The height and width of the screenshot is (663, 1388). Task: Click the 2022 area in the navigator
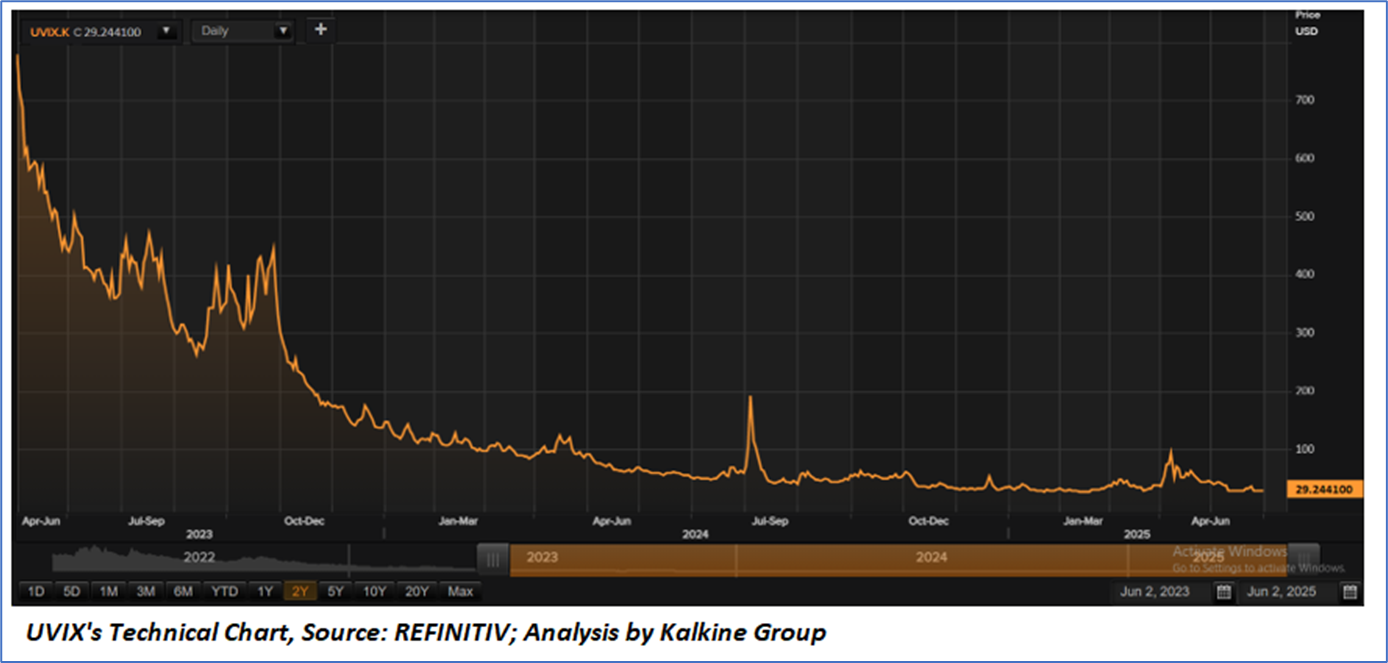tap(199, 557)
